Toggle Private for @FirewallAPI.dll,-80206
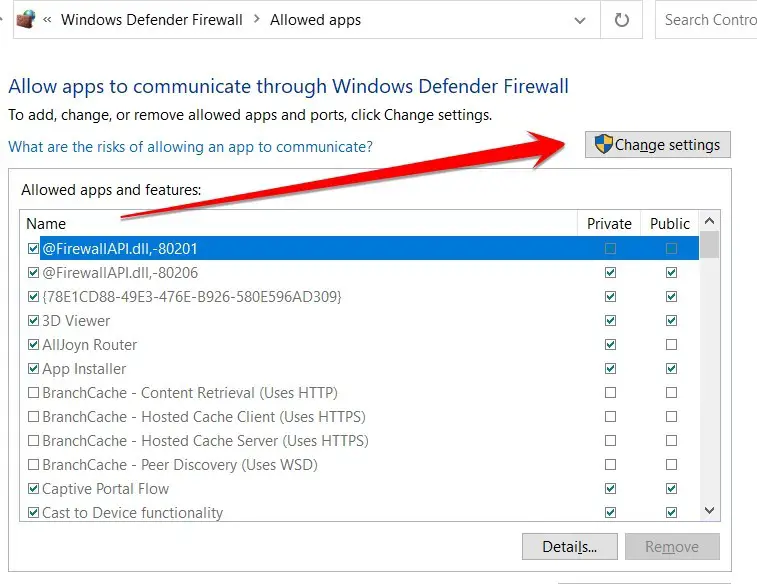The width and height of the screenshot is (757, 584). [x=610, y=273]
